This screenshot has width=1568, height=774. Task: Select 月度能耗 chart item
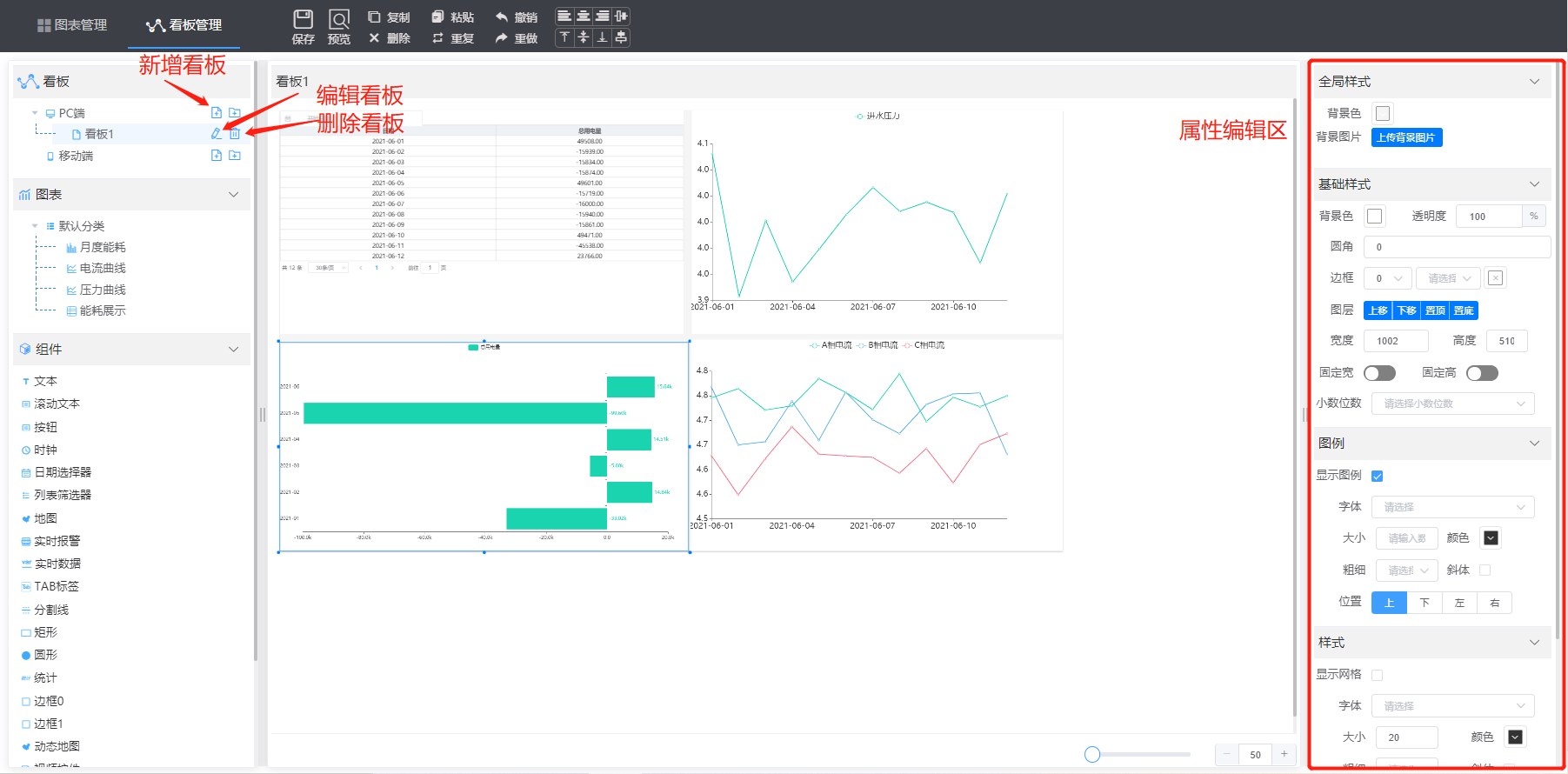tap(97, 247)
